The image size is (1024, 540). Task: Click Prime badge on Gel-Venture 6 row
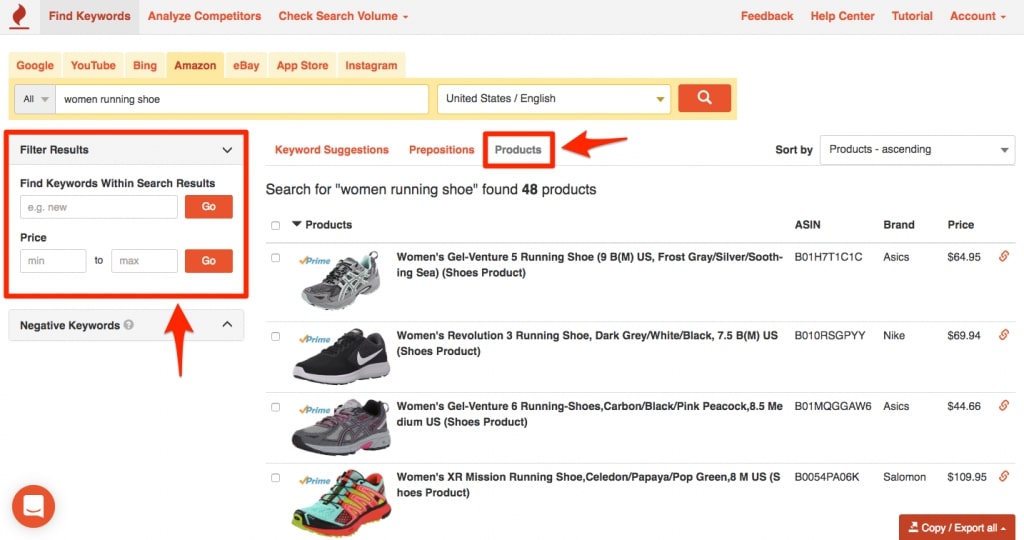point(315,409)
